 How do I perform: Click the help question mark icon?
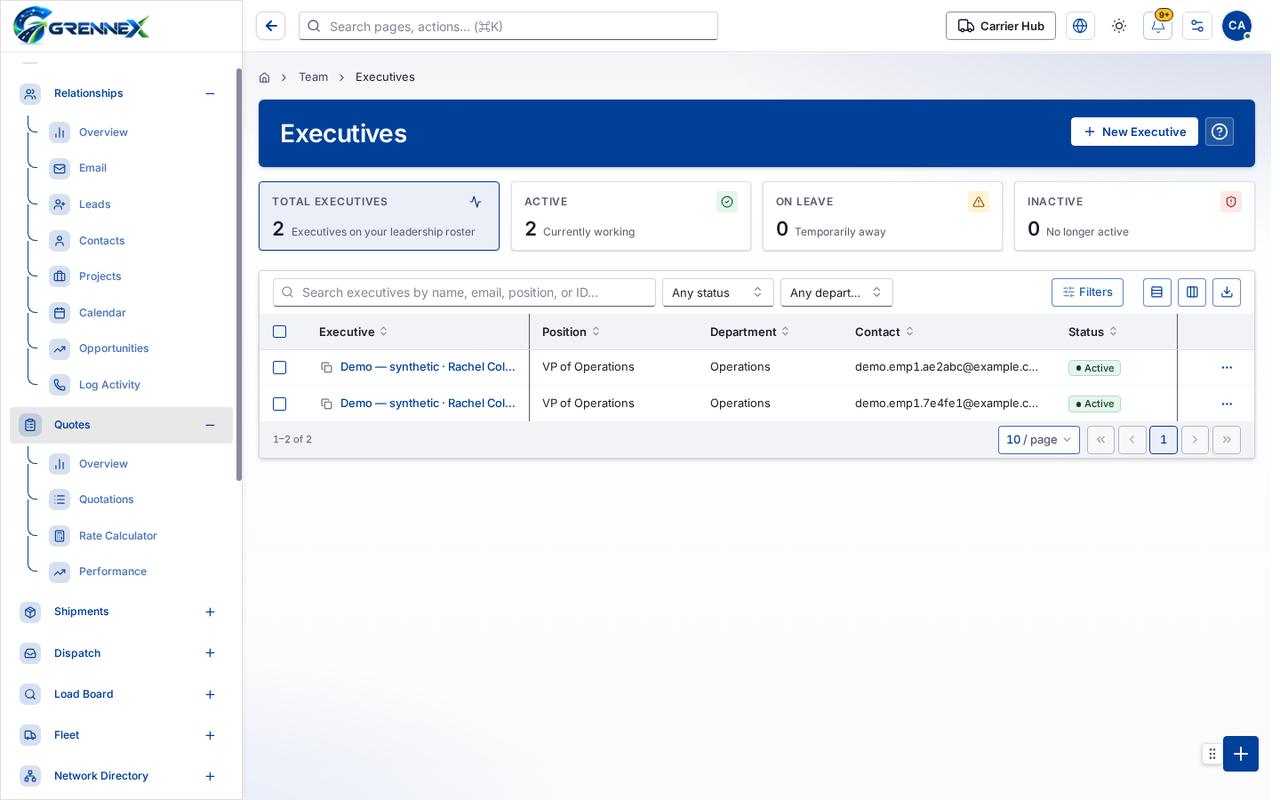tap(1219, 132)
